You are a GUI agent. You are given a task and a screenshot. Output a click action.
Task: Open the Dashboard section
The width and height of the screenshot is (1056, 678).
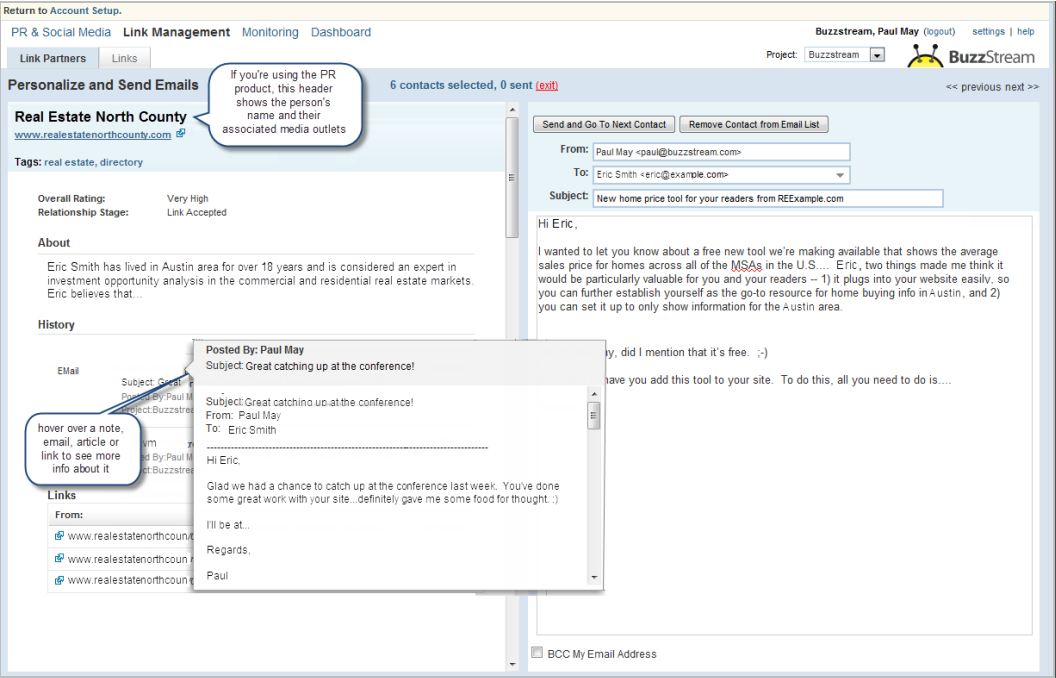click(x=341, y=32)
